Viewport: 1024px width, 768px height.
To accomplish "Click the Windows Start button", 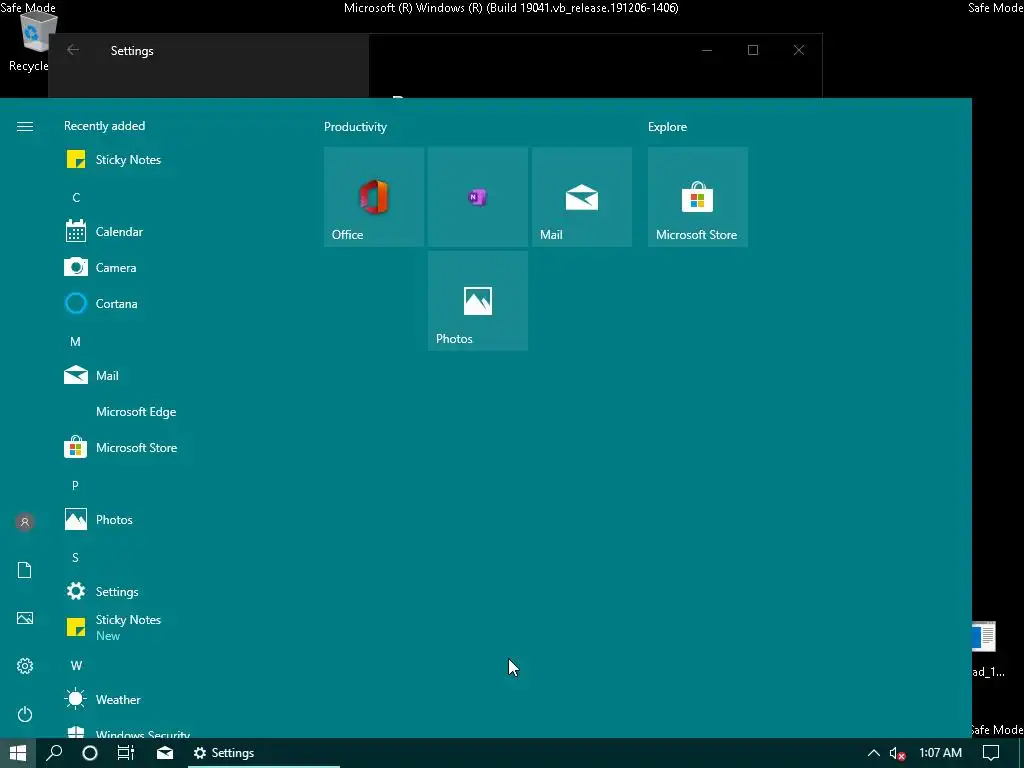I will click(18, 753).
